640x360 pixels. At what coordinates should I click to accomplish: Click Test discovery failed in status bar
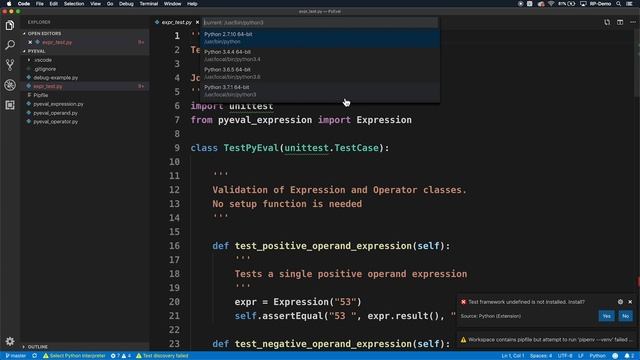[x=162, y=356]
